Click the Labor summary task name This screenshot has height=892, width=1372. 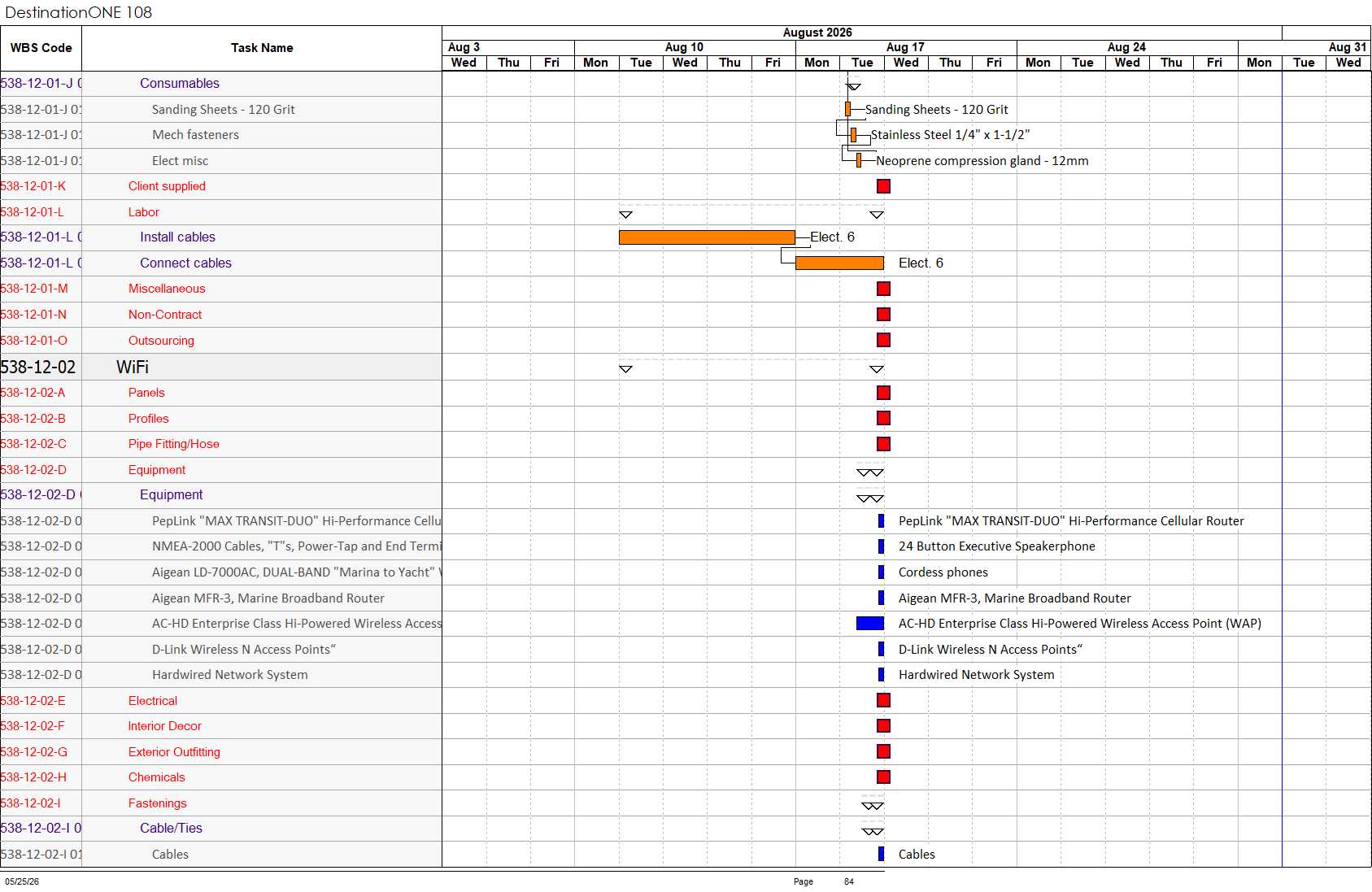click(144, 212)
